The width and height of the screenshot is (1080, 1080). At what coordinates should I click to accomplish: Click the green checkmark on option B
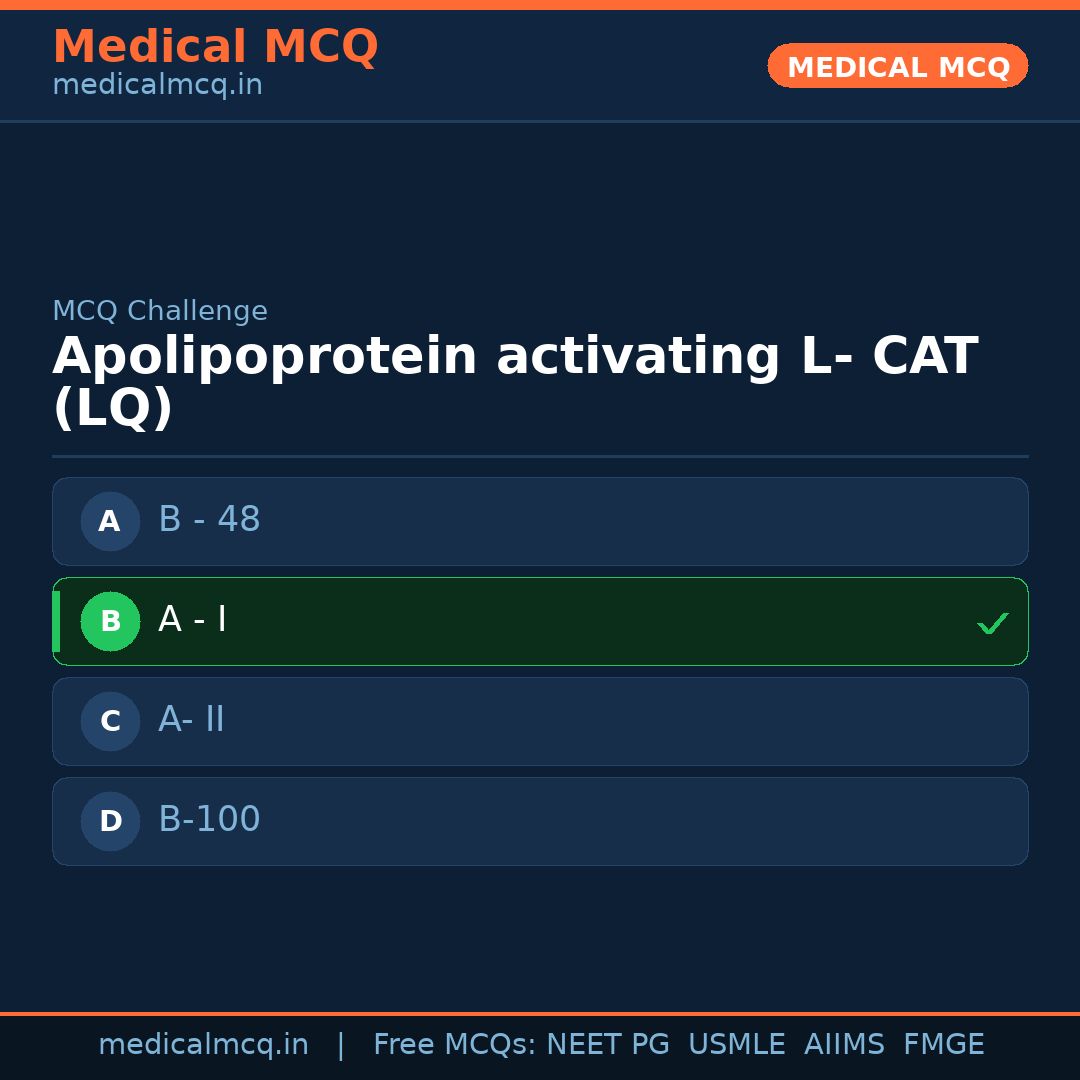pyautogui.click(x=992, y=623)
